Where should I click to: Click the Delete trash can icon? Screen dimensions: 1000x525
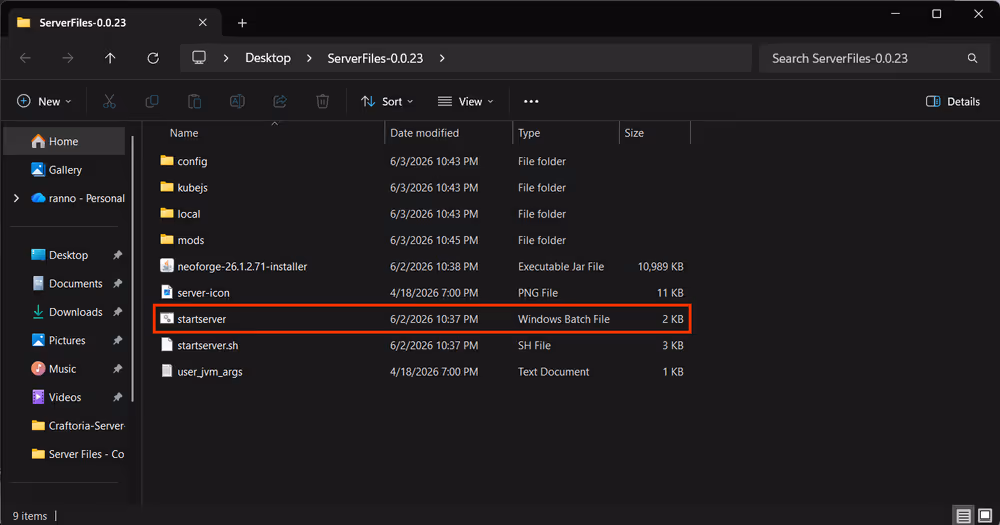323,101
